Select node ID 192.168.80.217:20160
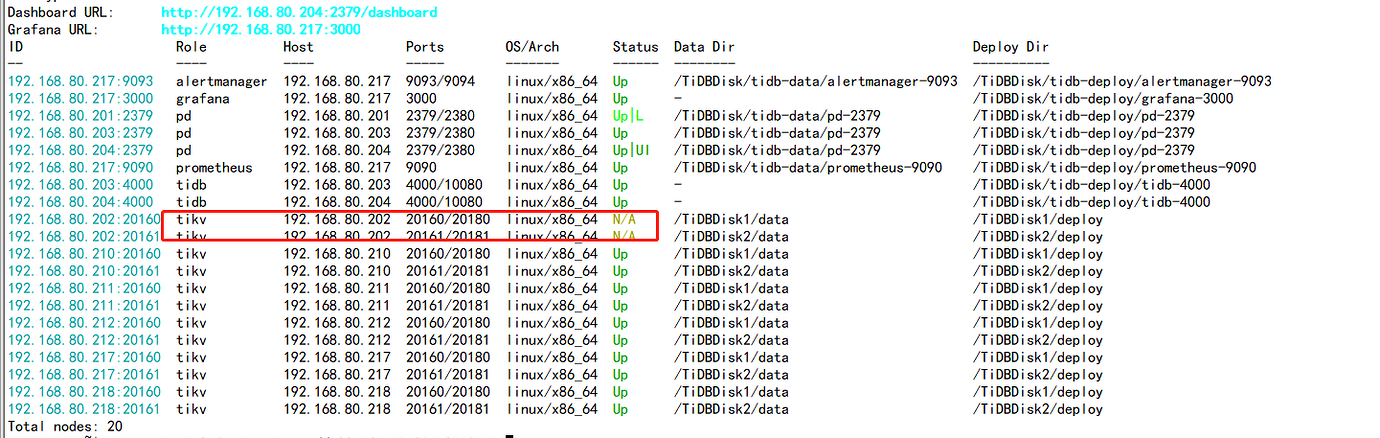The width and height of the screenshot is (1380, 438). click(x=84, y=357)
